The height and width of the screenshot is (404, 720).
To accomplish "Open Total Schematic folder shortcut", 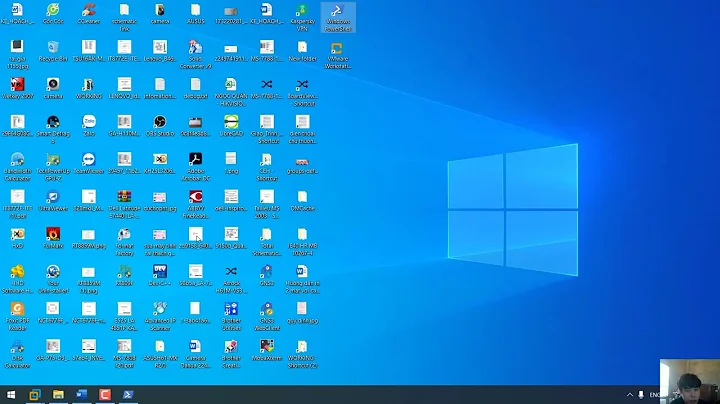I will tap(266, 242).
